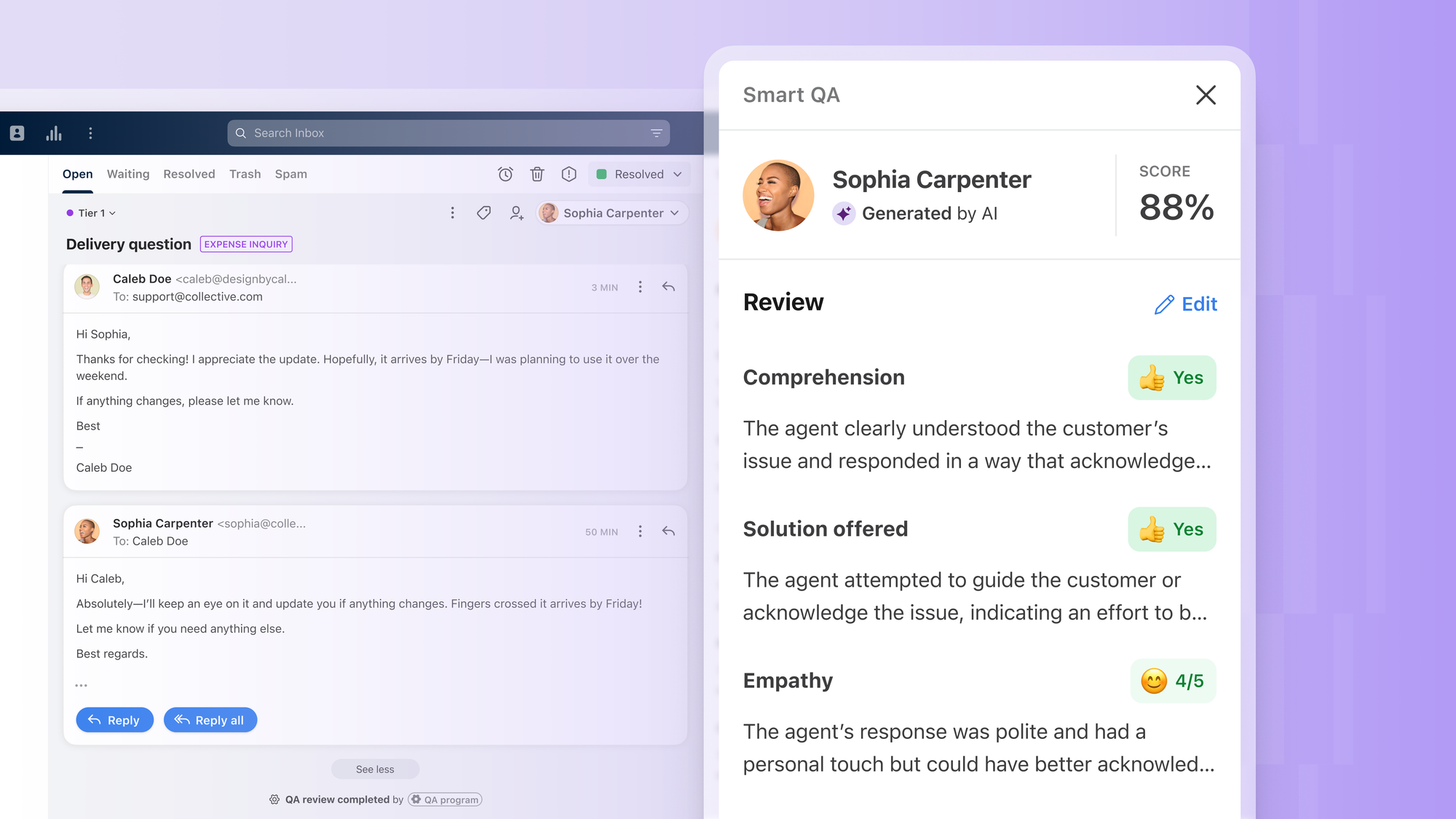Open search filters with the filter icon
Image resolution: width=1456 pixels, height=819 pixels.
pyautogui.click(x=655, y=133)
